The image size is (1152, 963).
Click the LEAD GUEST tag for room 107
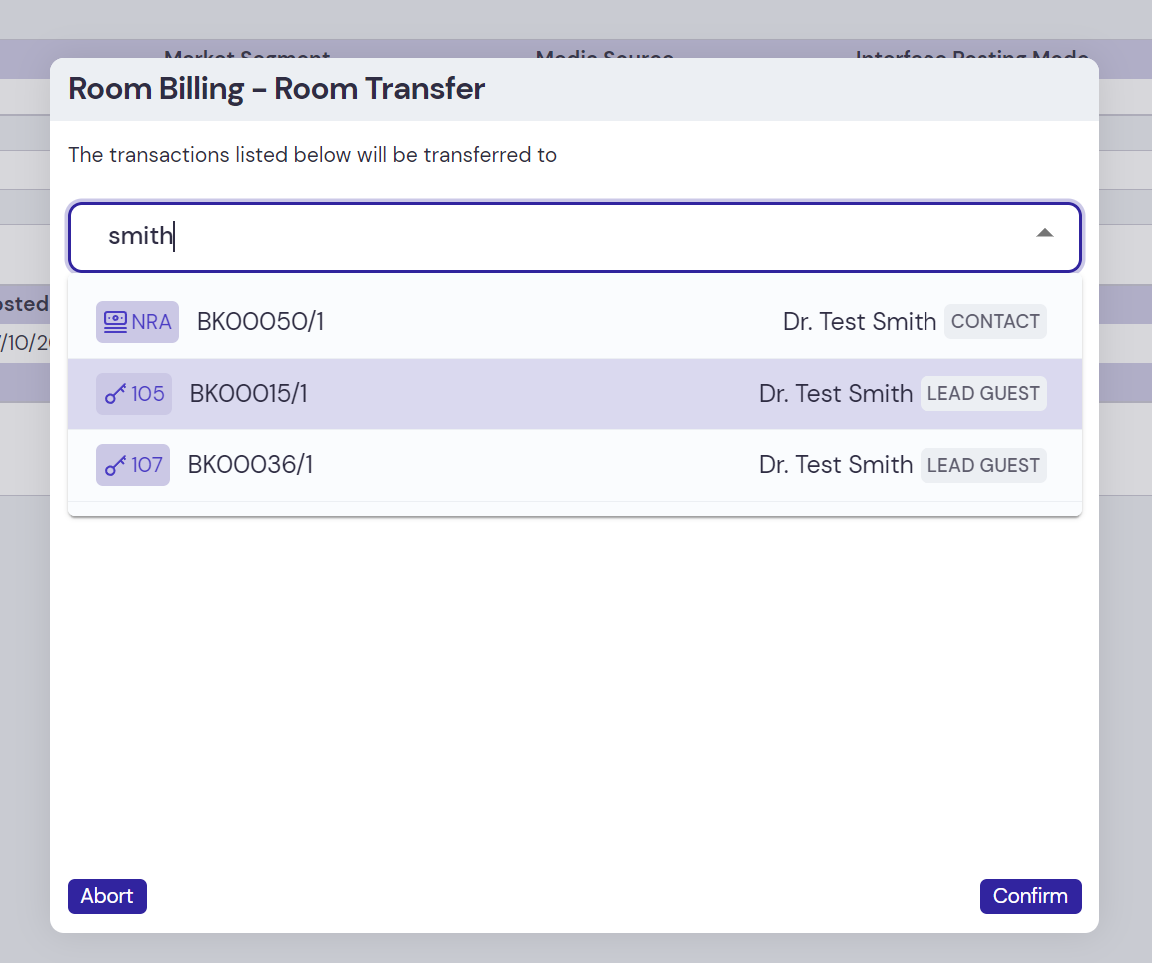982,466
